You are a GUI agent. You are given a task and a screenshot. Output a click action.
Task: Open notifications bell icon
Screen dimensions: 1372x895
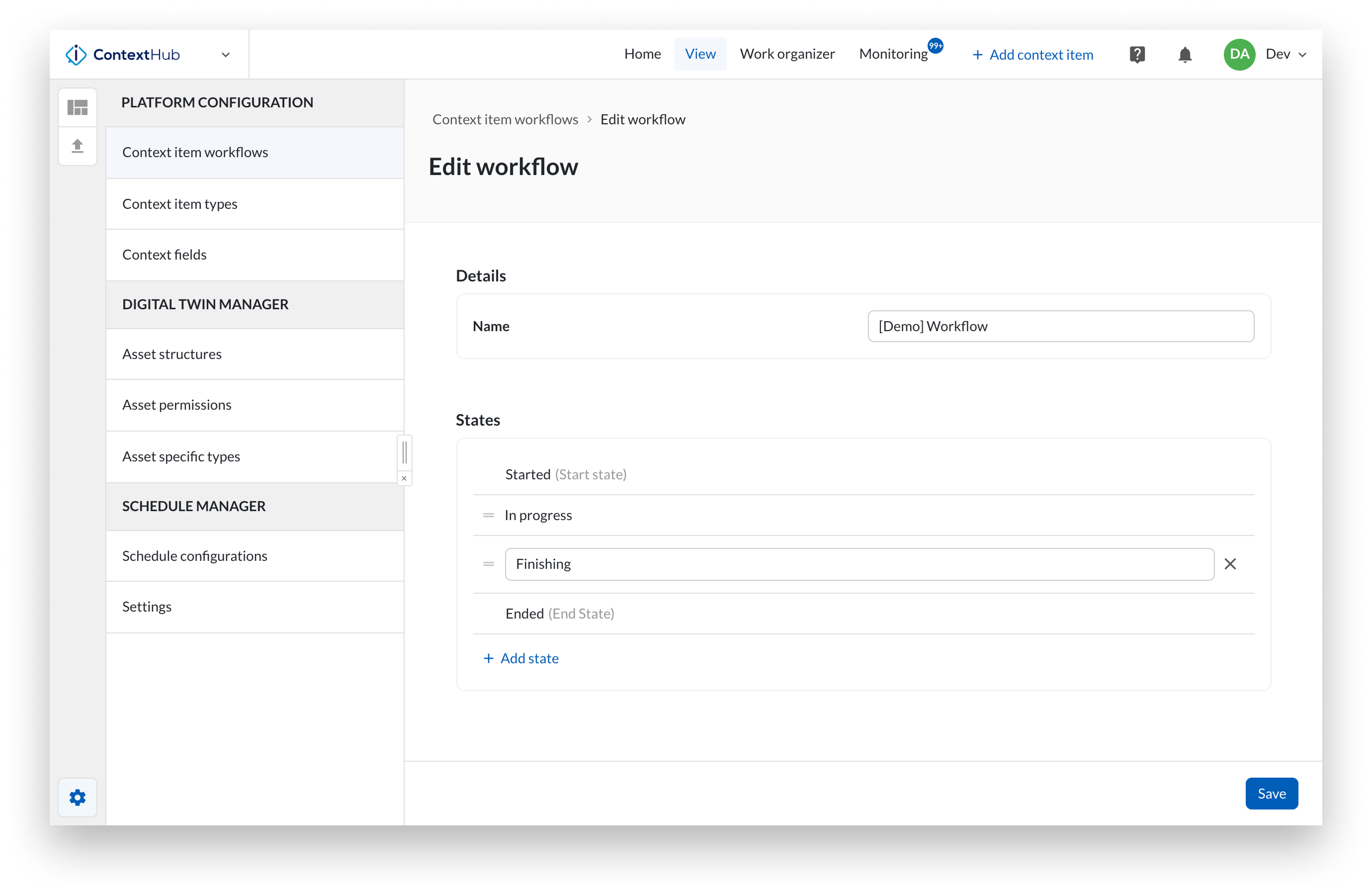coord(1185,55)
